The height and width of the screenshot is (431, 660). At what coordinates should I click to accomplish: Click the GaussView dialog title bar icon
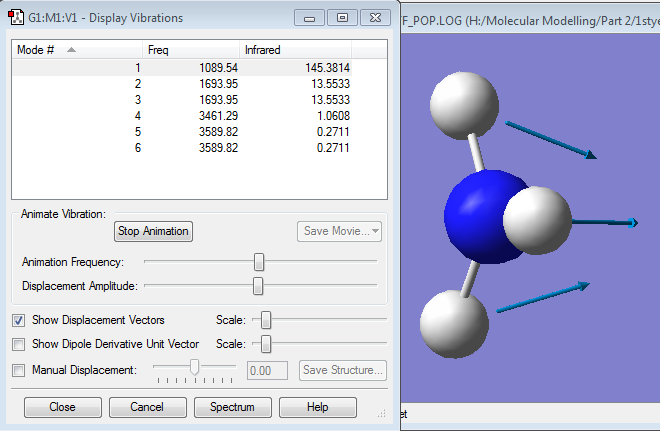pyautogui.click(x=16, y=18)
